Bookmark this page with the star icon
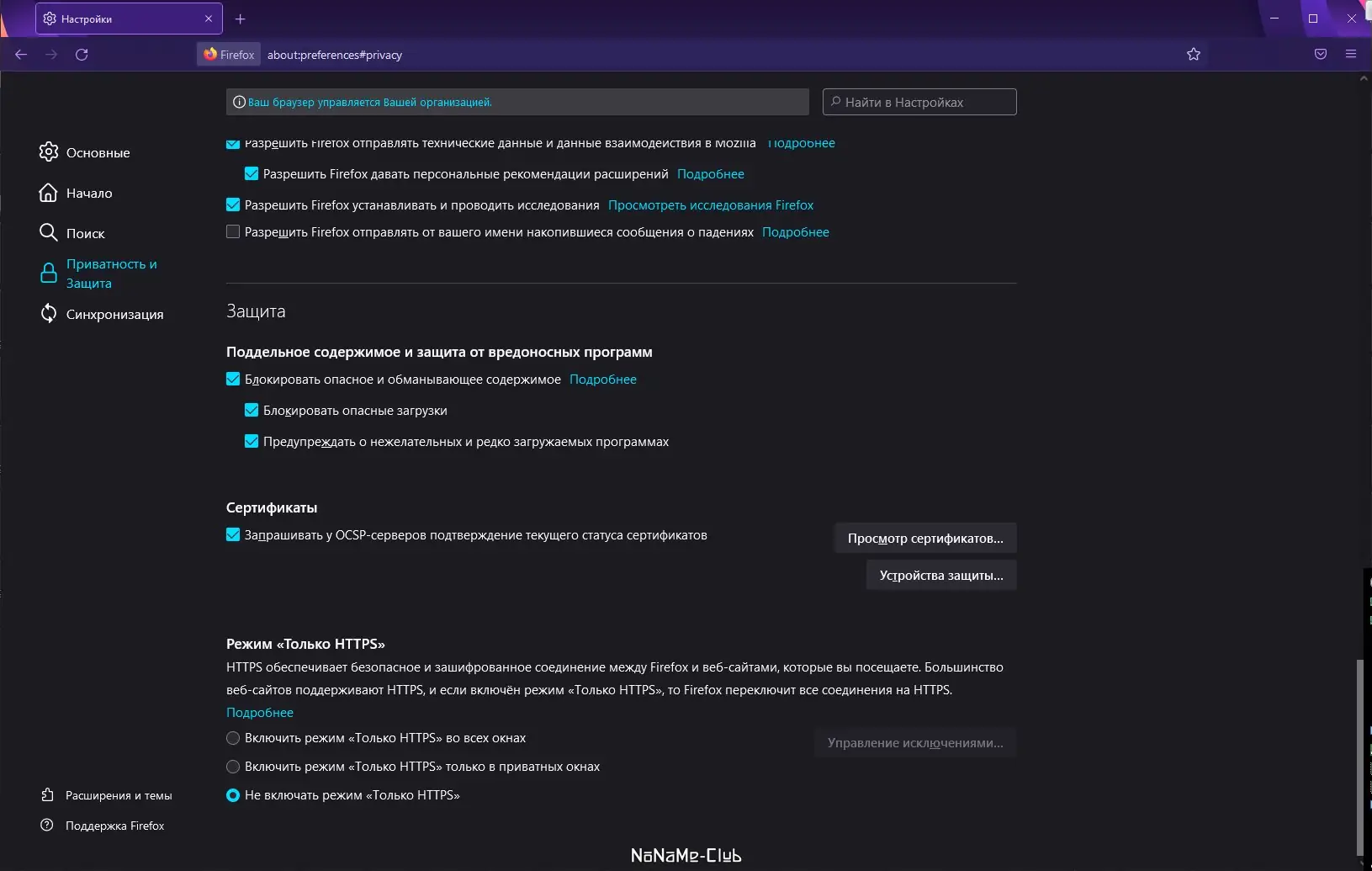Viewport: 1372px width, 871px height. 1193,55
